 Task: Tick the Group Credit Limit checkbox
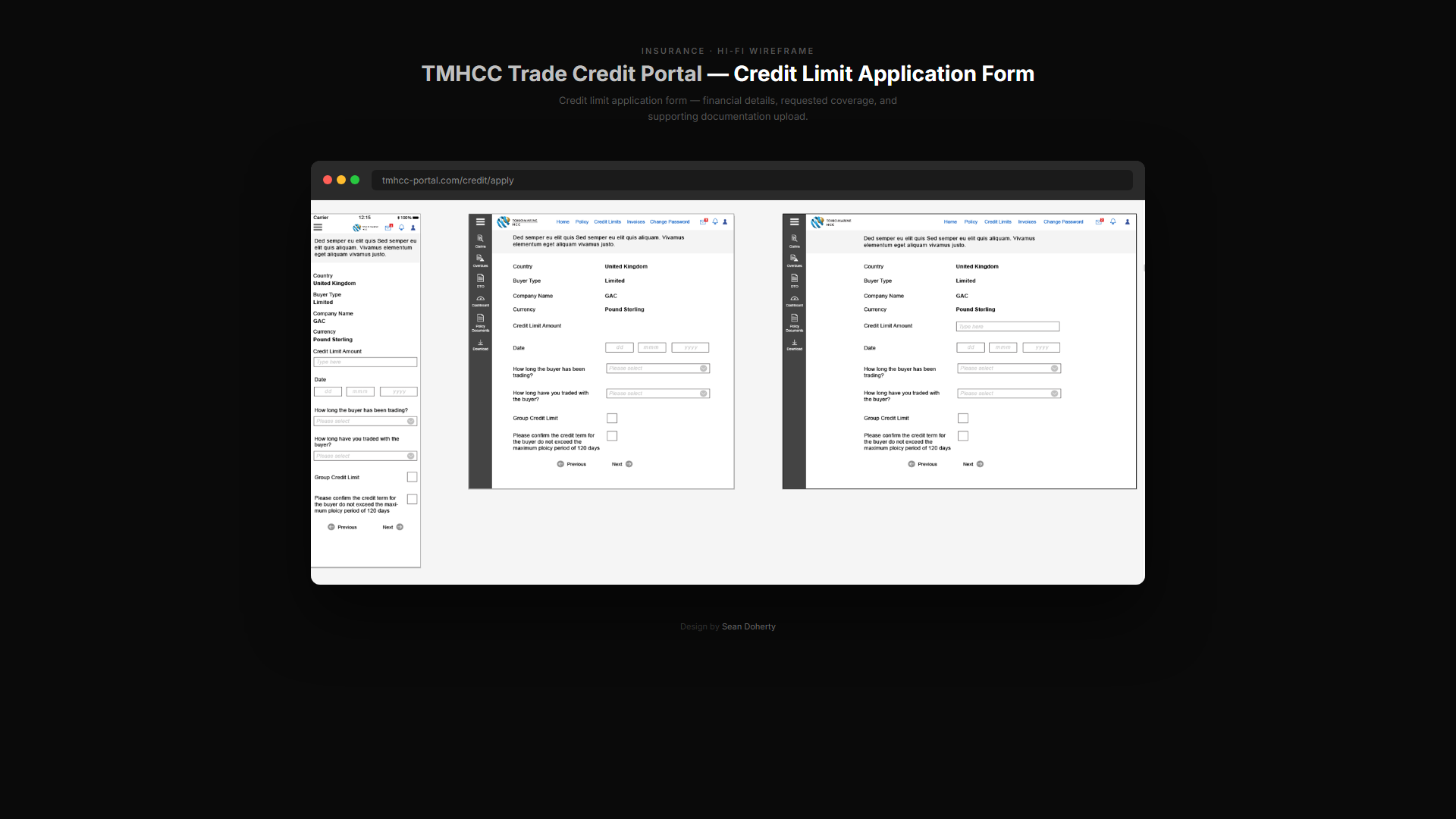tap(612, 418)
